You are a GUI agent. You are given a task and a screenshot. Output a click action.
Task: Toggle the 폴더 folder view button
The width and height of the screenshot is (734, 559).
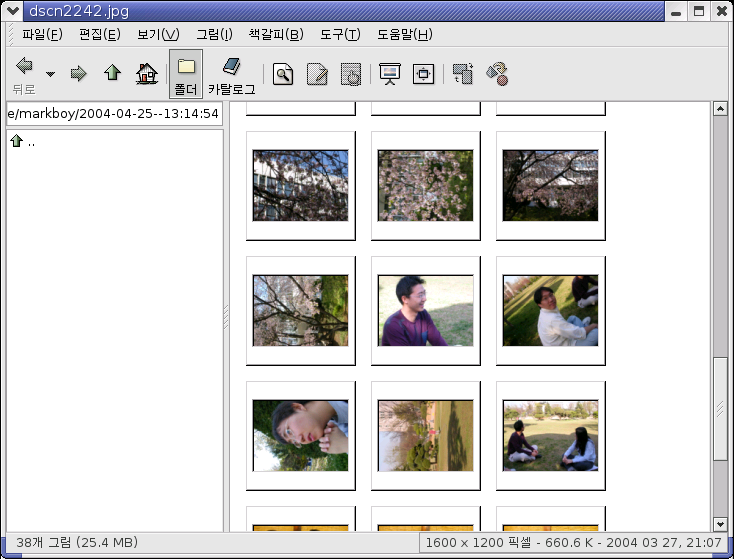[x=186, y=74]
